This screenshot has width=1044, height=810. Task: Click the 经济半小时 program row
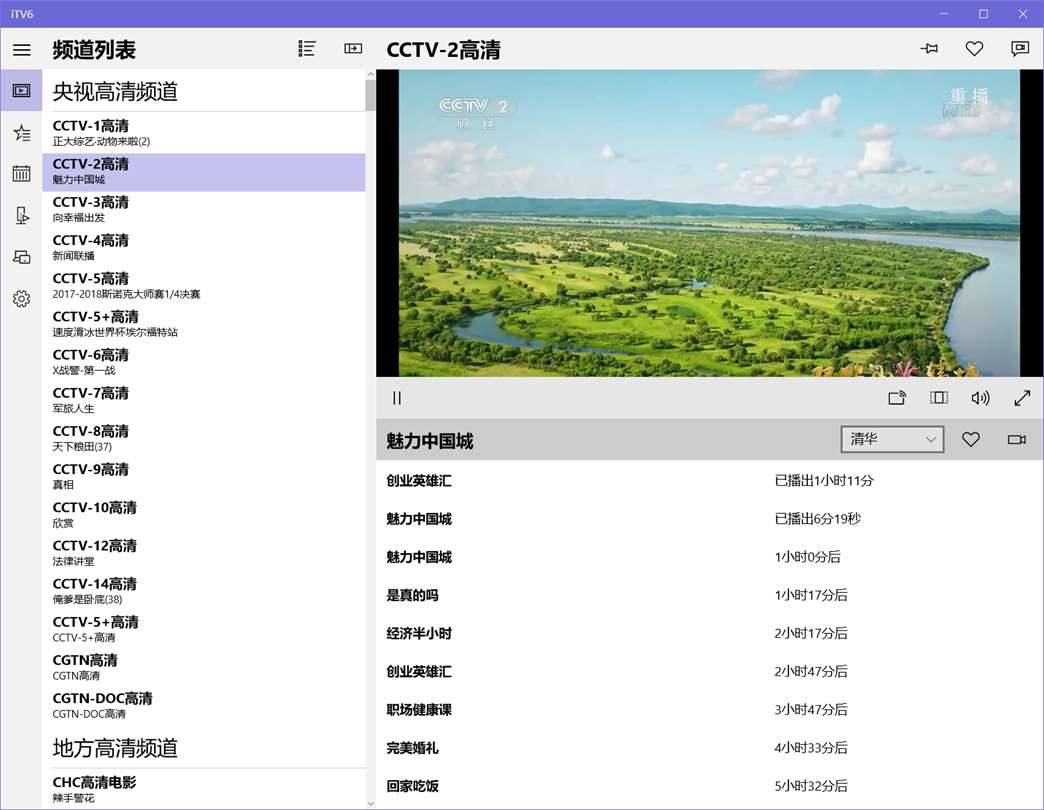pyautogui.click(x=710, y=634)
